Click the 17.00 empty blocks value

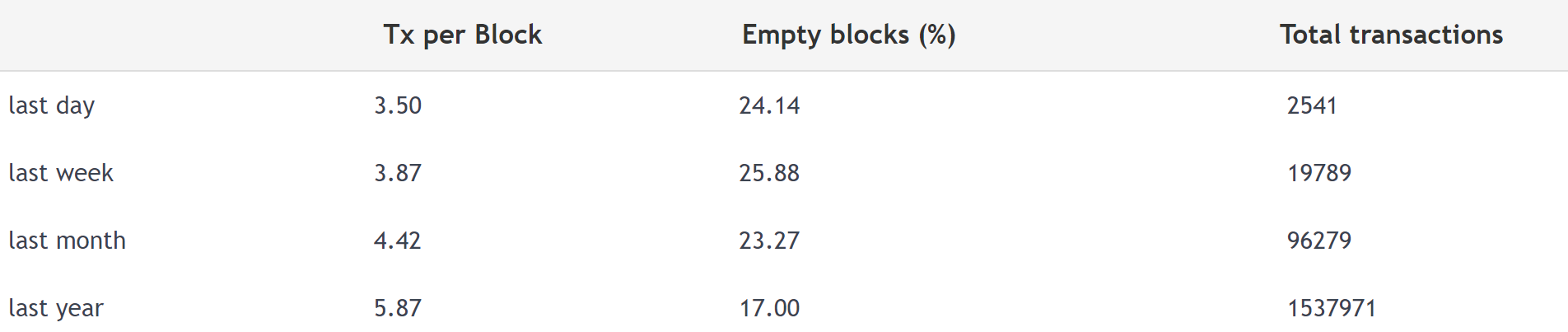(x=769, y=308)
